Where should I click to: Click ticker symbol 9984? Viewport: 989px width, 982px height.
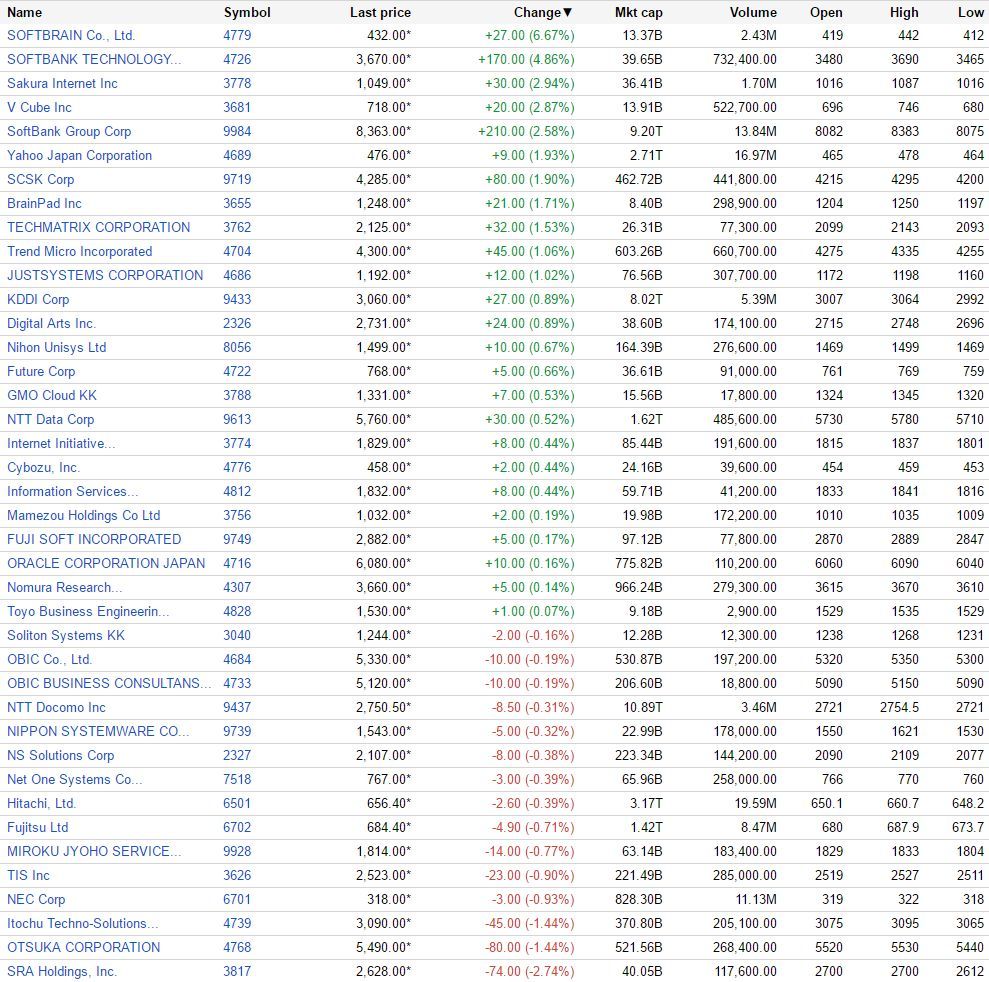coord(237,131)
